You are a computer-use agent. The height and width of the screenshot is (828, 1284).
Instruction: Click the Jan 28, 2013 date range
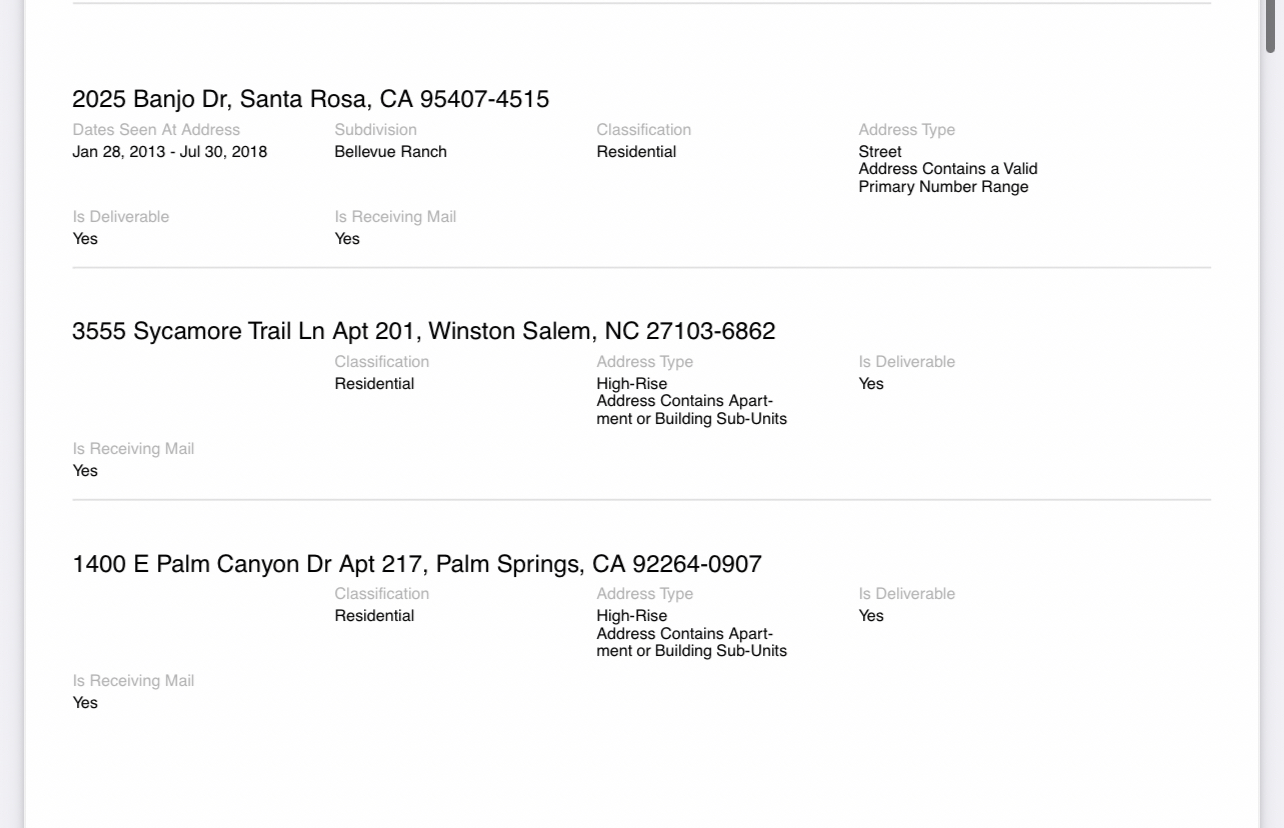click(170, 152)
